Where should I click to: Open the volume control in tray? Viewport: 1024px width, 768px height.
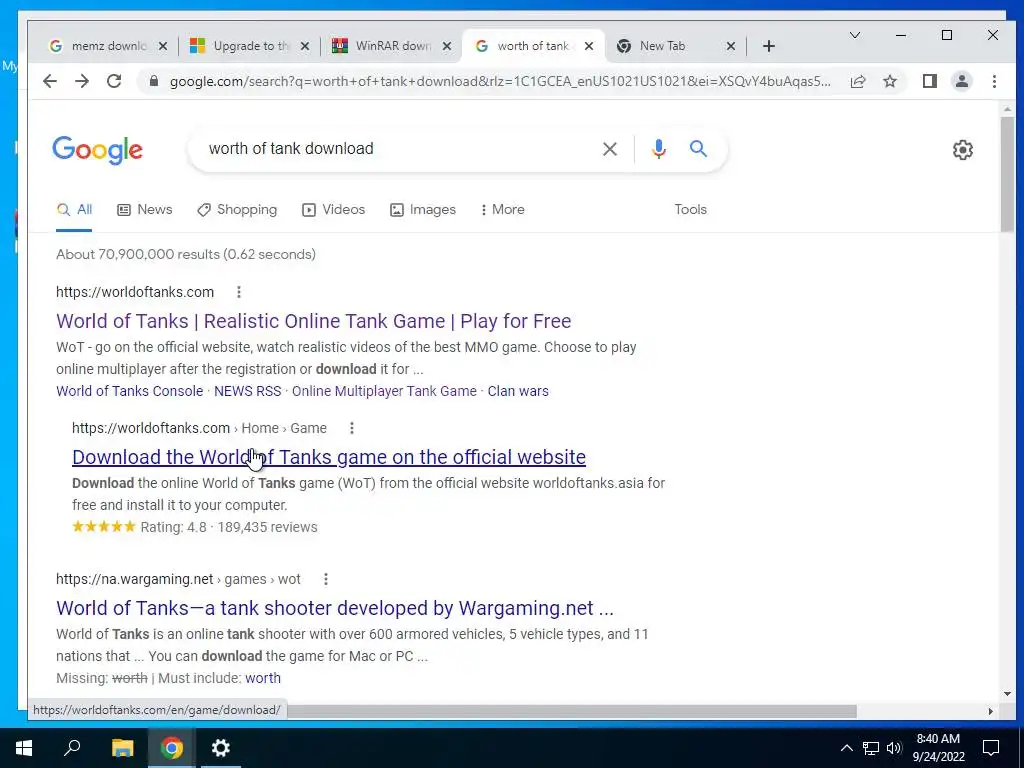(x=894, y=748)
